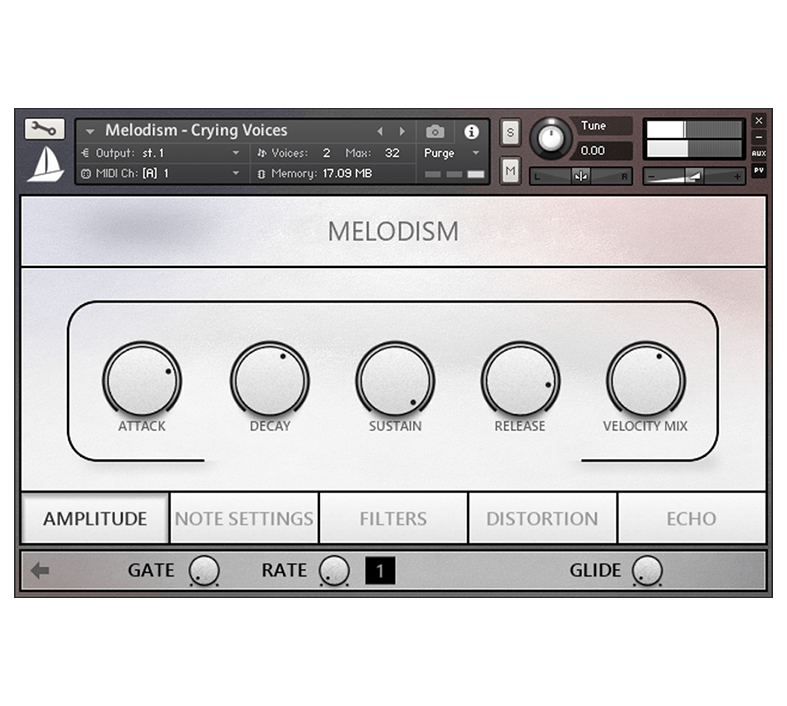Screen dimensions: 787x706
Task: Open the Output st. 1 dropdown
Action: pos(235,153)
